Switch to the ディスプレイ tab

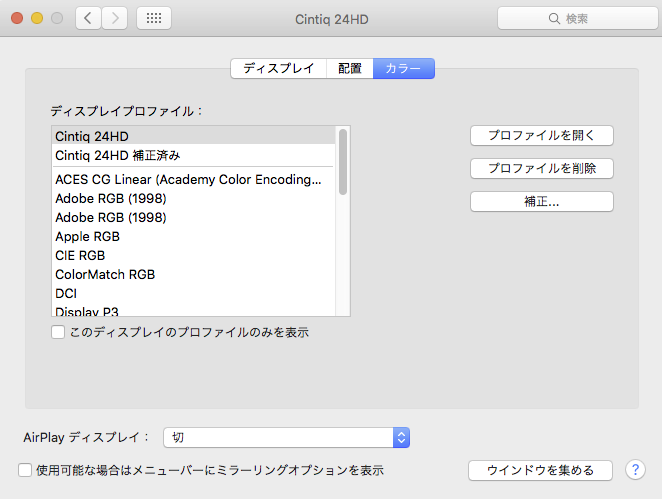click(x=279, y=69)
